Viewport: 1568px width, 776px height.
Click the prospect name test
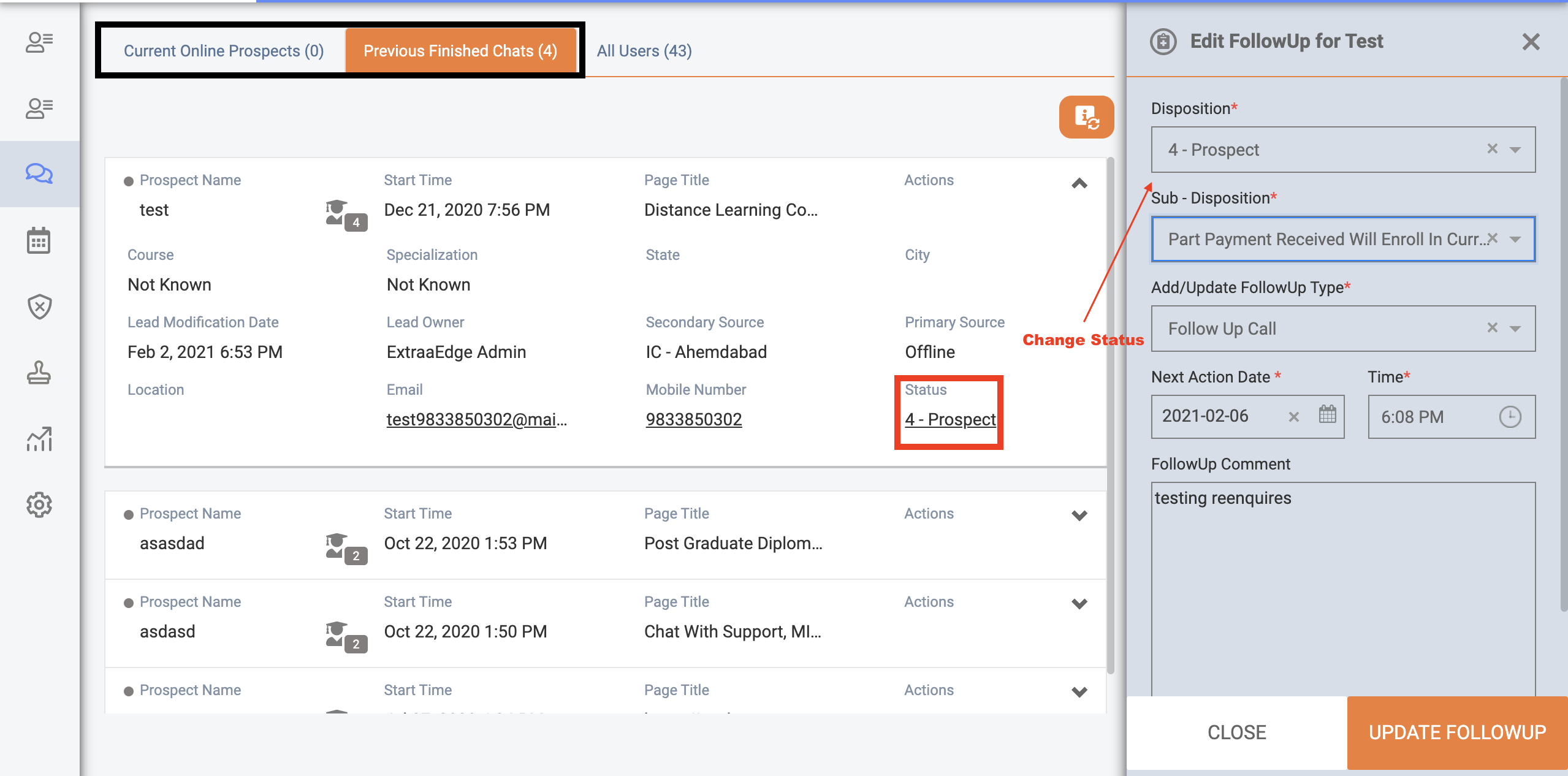pos(154,210)
